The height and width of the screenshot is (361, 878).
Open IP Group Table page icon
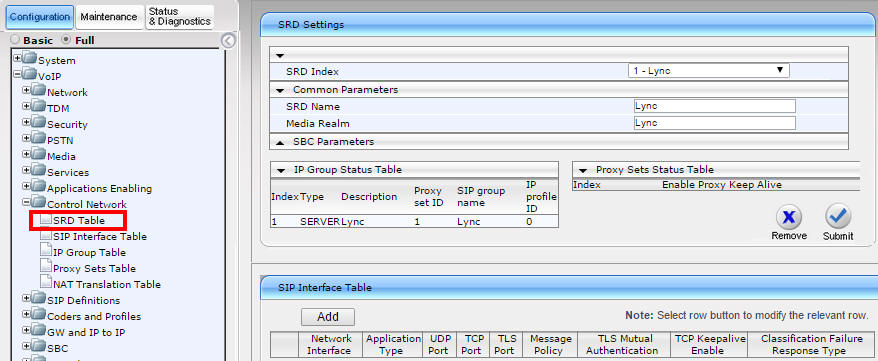46,252
